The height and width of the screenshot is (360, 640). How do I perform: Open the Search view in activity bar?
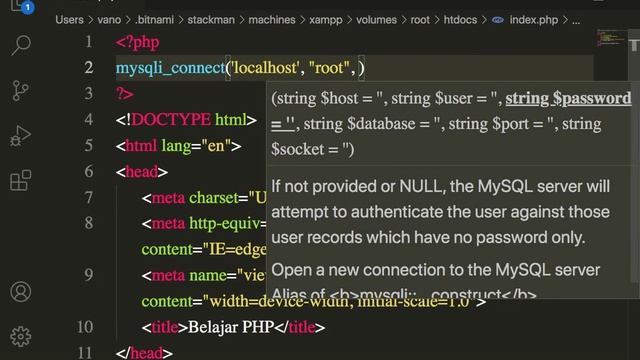(20, 45)
